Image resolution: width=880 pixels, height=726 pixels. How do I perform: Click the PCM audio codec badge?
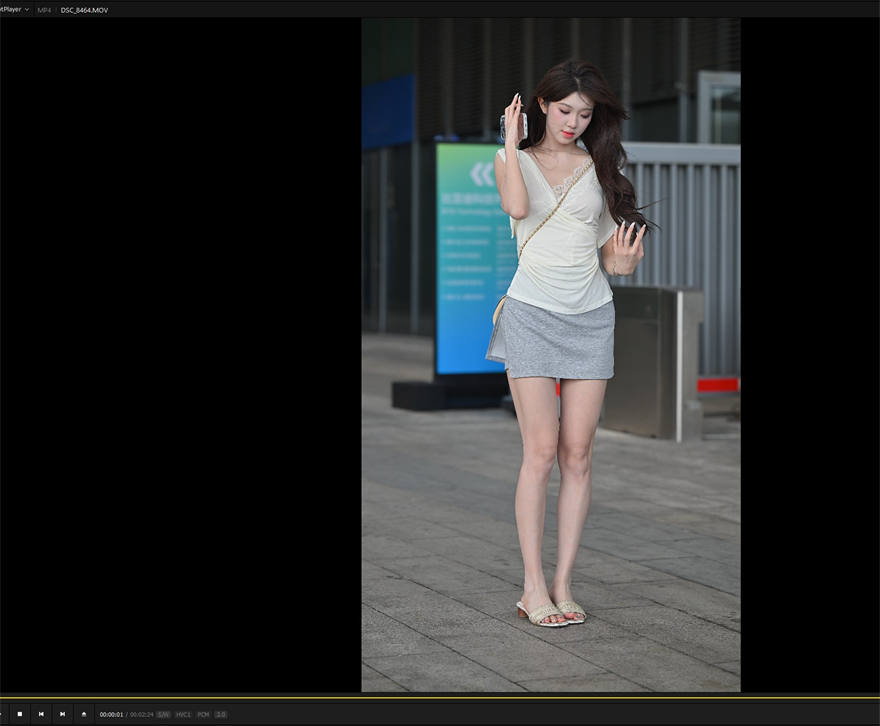pyautogui.click(x=203, y=714)
